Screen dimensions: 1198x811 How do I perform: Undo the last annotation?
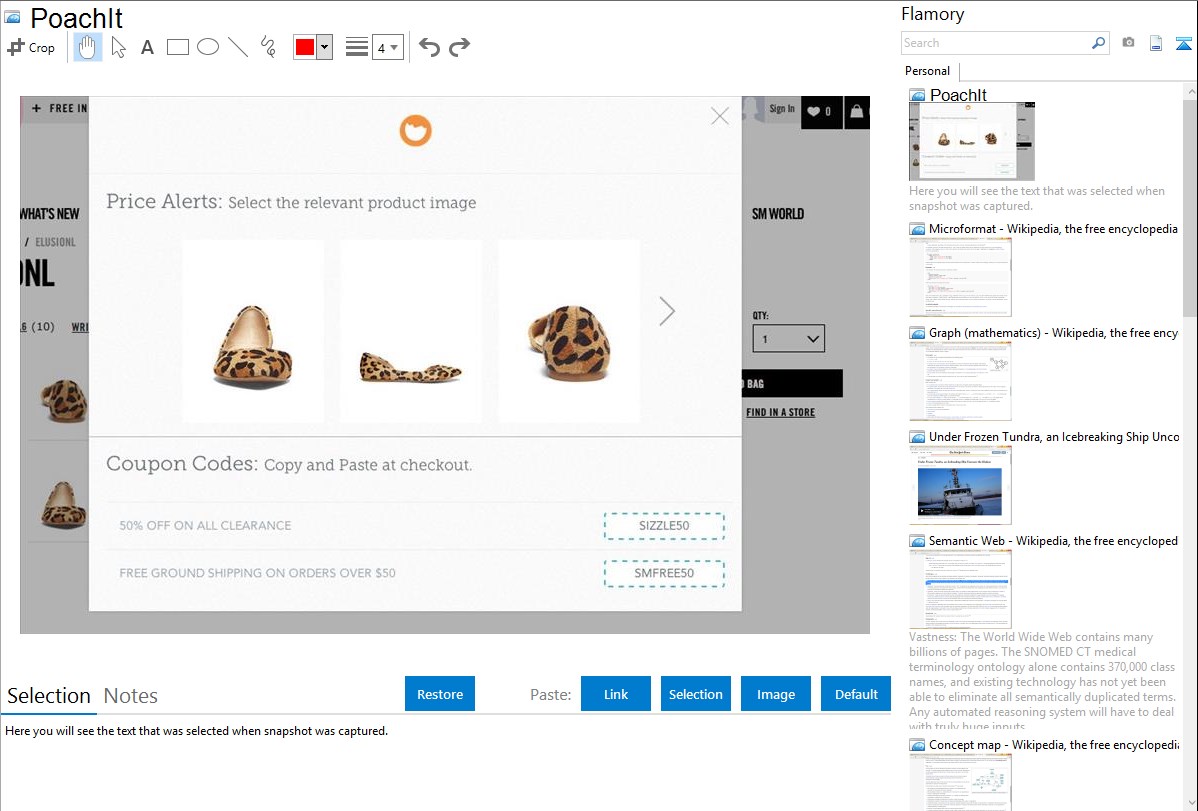click(x=429, y=47)
